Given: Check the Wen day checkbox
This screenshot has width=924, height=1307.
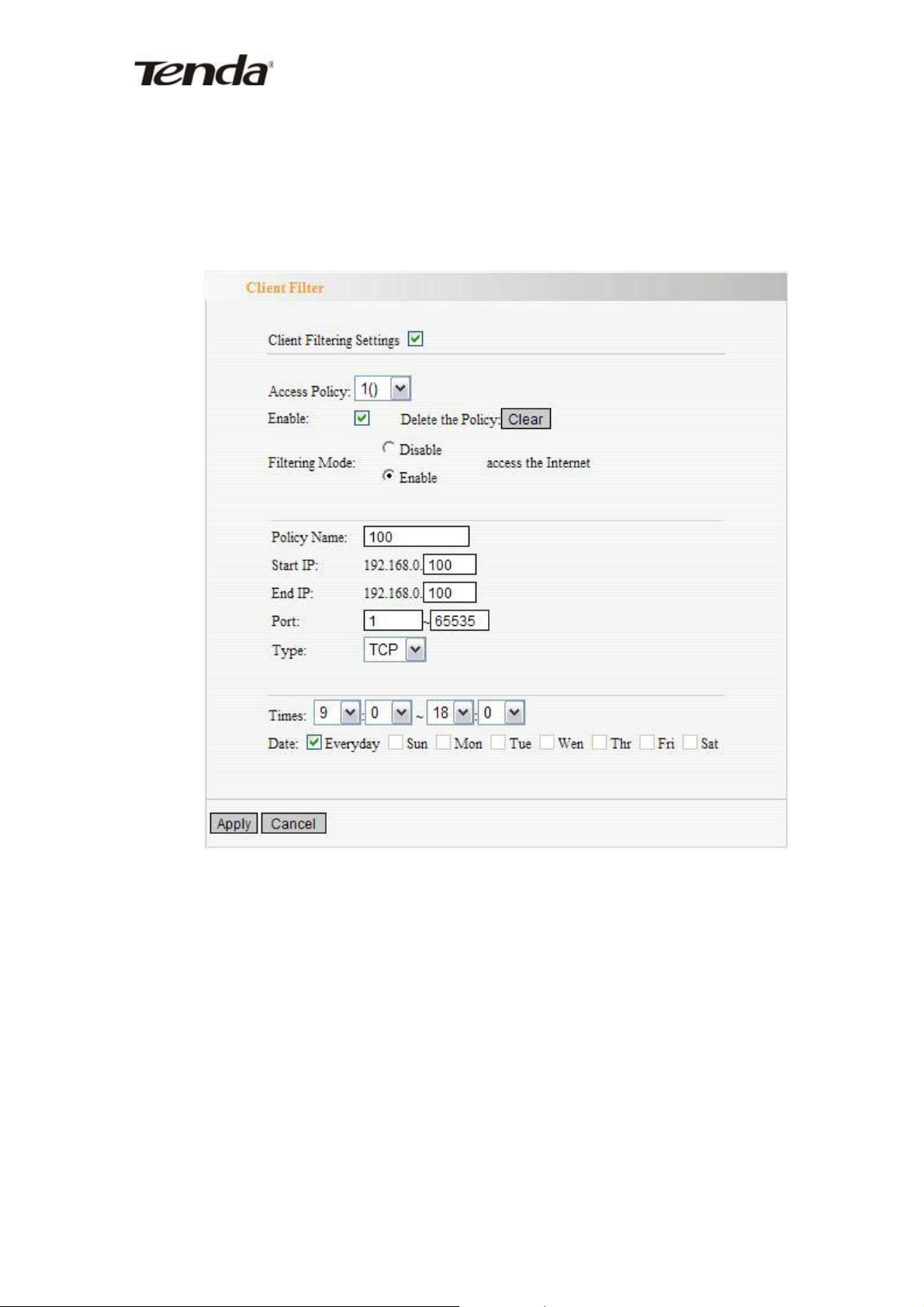Looking at the screenshot, I should coord(547,742).
